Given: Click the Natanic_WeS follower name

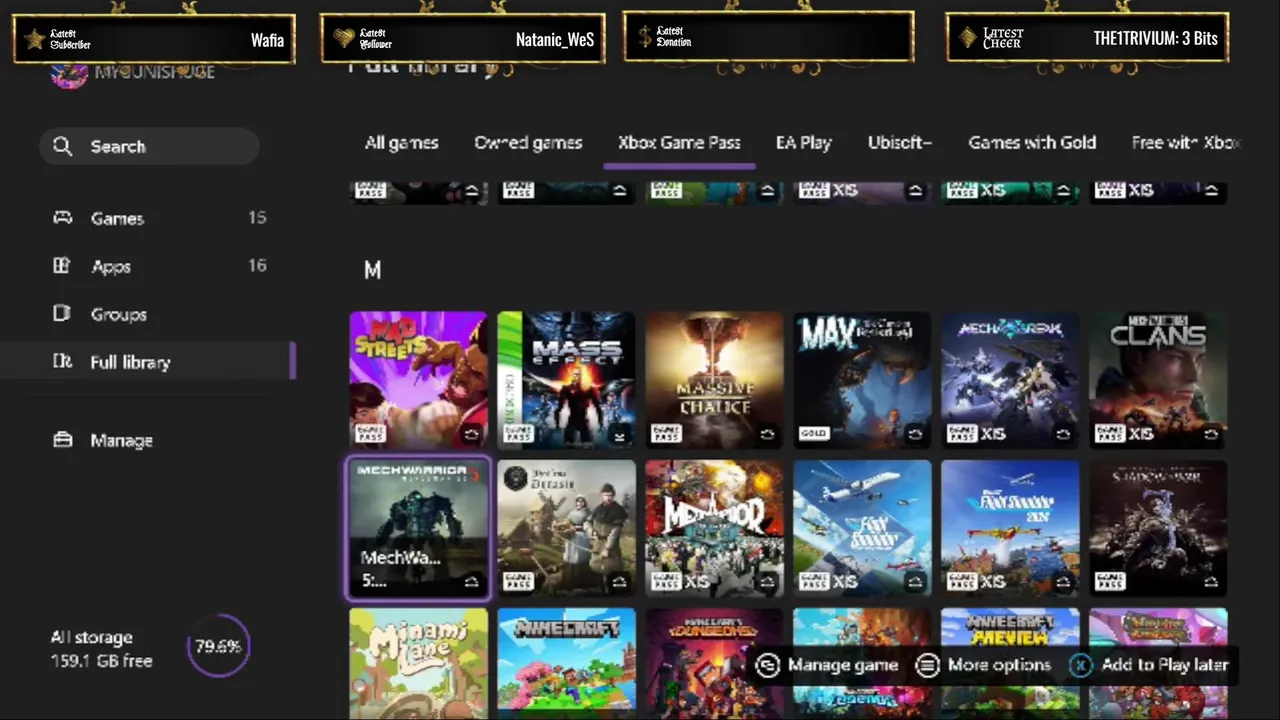Looking at the screenshot, I should 555,40.
